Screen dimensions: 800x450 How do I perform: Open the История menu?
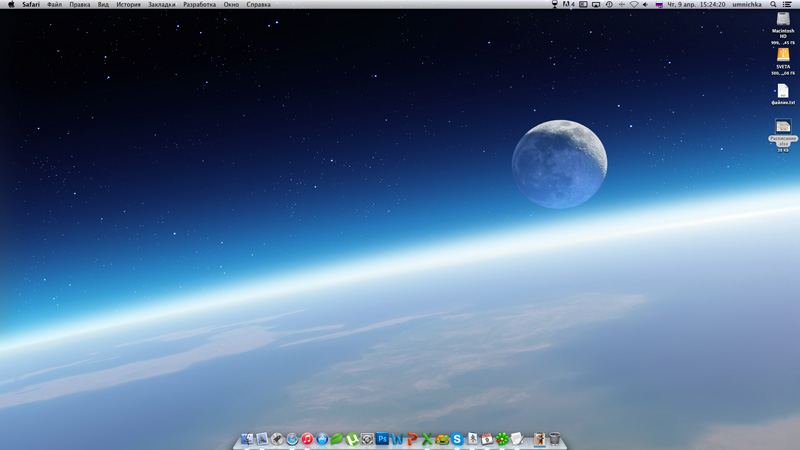coord(128,5)
